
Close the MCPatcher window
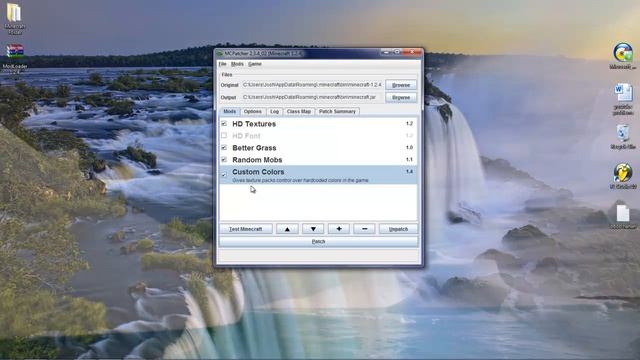point(412,52)
